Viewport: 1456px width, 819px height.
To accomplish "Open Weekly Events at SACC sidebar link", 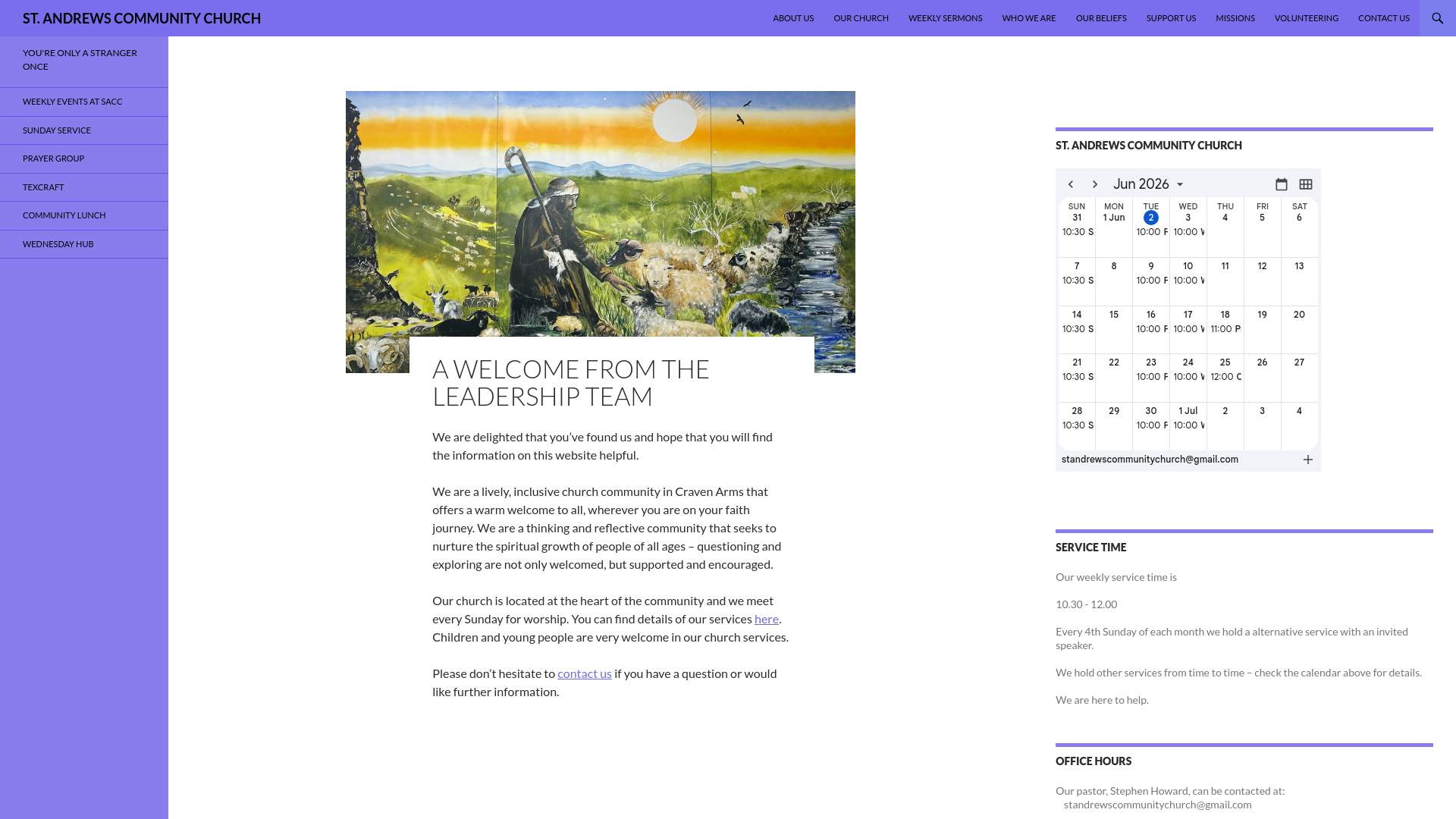I will (x=84, y=102).
